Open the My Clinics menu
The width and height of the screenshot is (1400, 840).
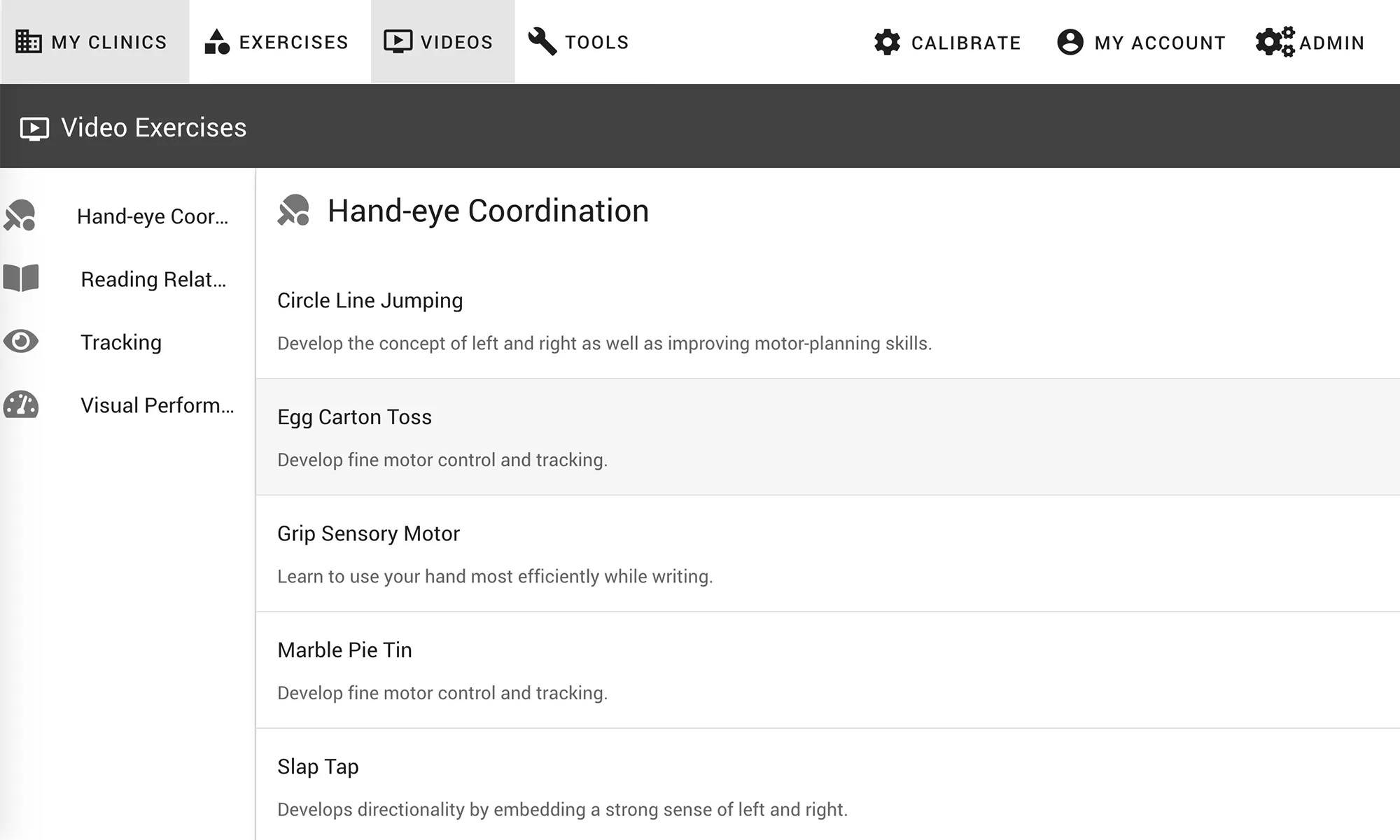coord(108,43)
